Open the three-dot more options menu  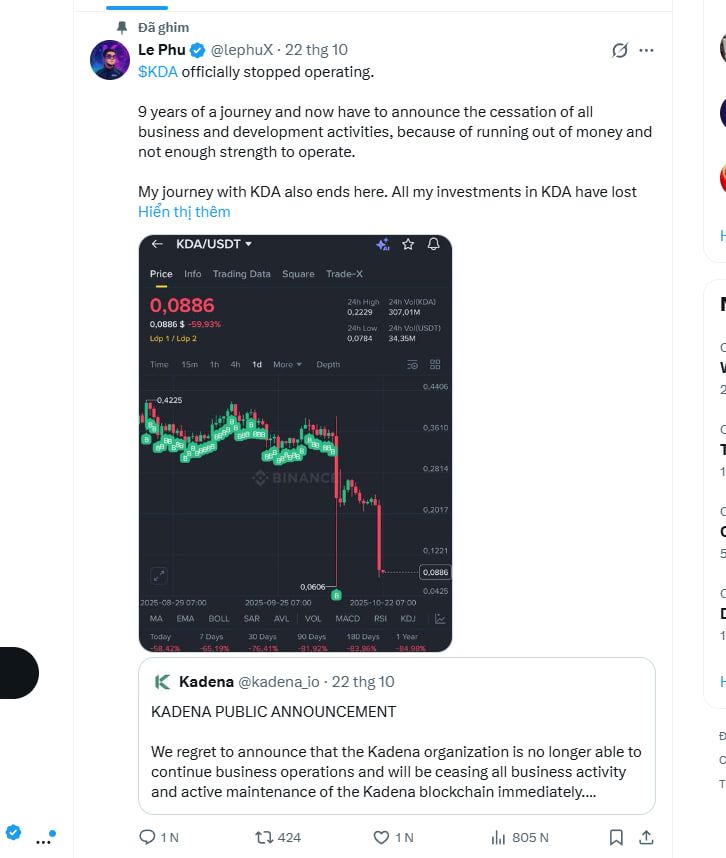point(646,50)
